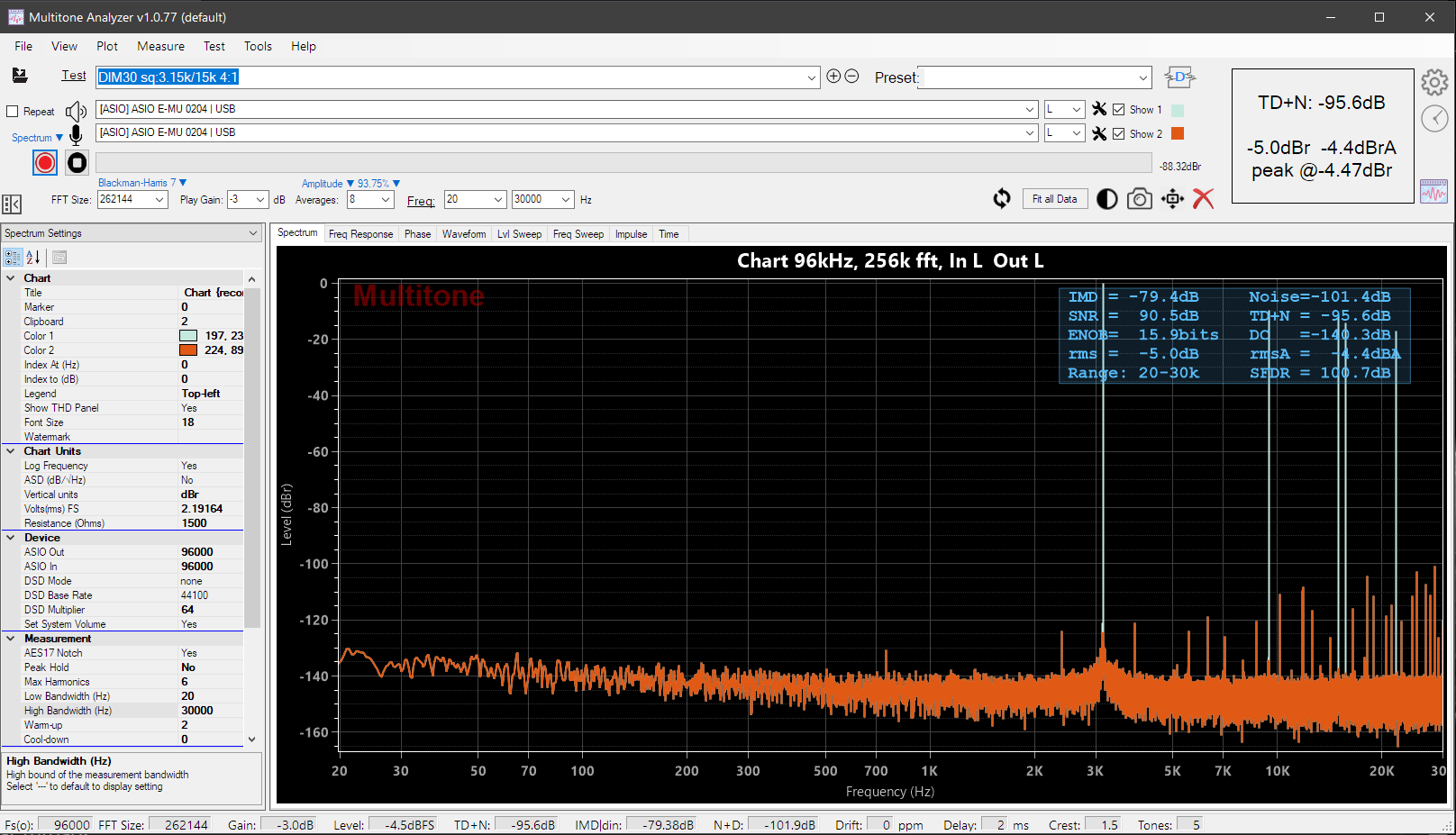Start recording with the red record button
The width and height of the screenshot is (1456, 835).
tap(45, 162)
